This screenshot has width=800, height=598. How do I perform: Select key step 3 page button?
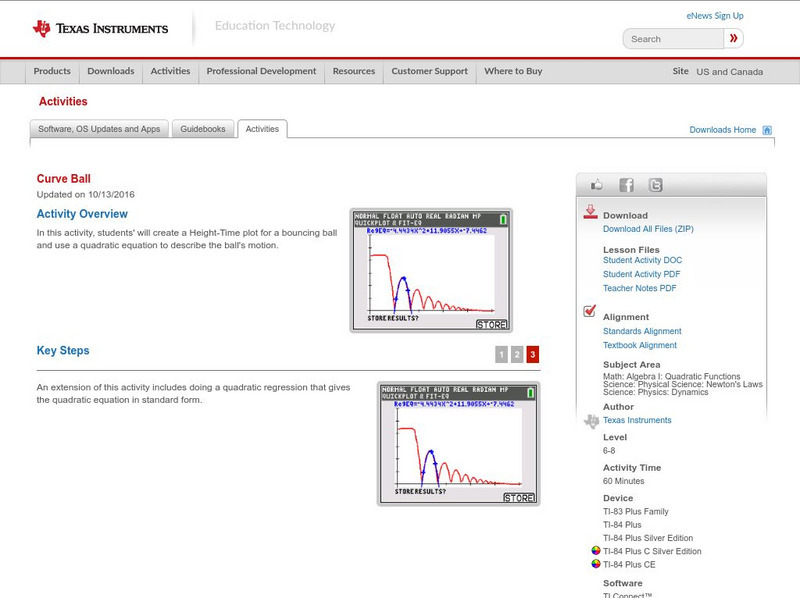click(x=533, y=354)
